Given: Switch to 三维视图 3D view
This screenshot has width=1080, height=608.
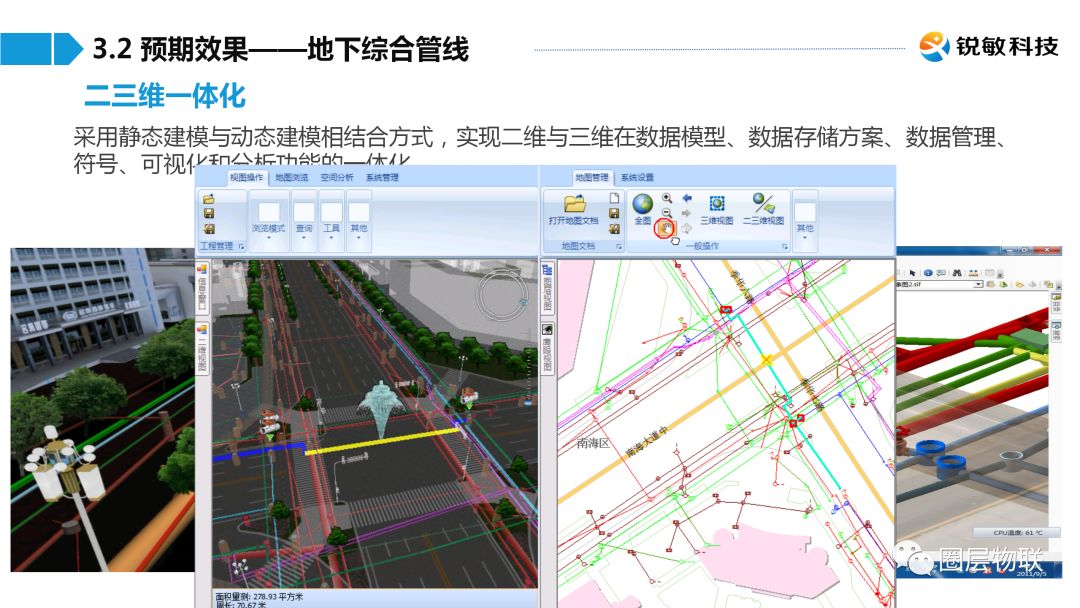Looking at the screenshot, I should point(716,209).
